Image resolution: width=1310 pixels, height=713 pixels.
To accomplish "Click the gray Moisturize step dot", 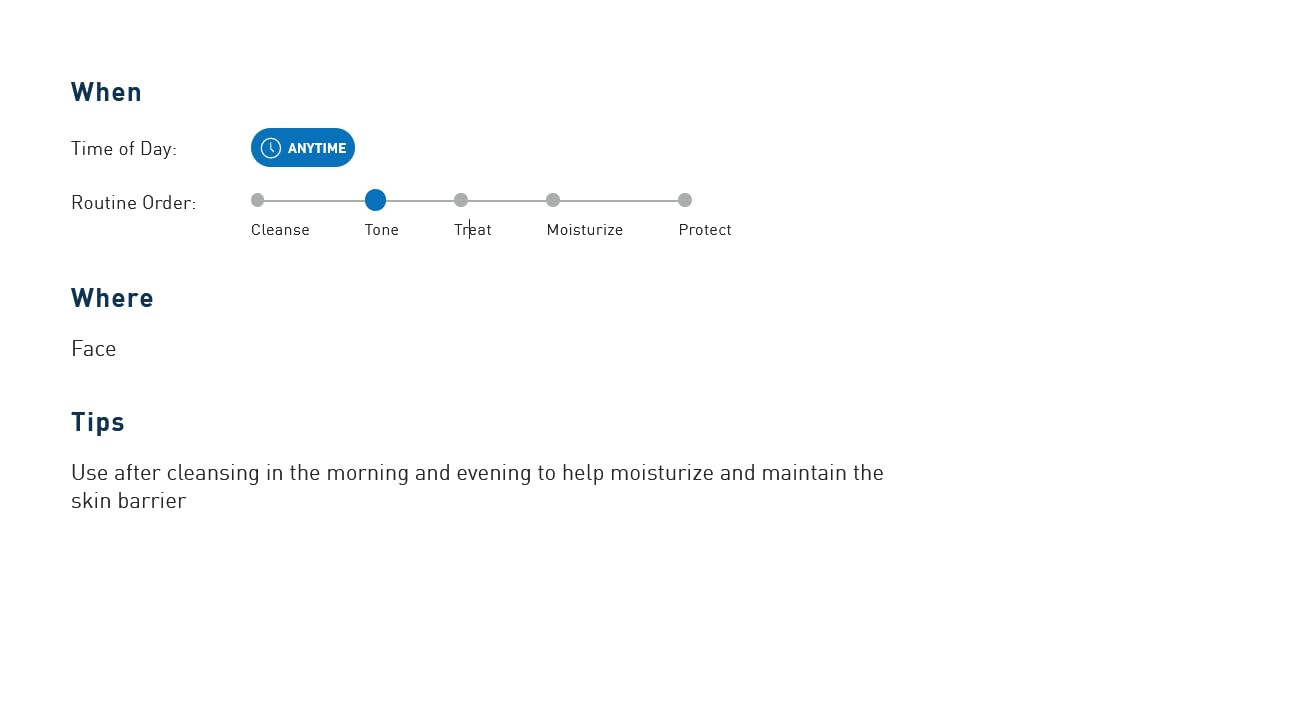I will tap(553, 200).
